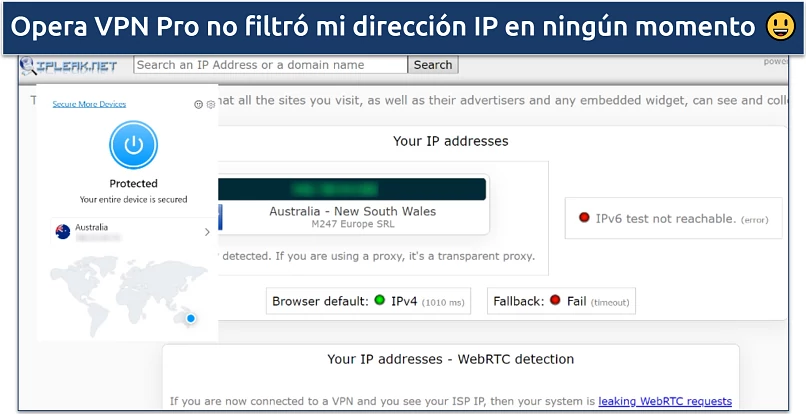
Task: Click the Search button on IPLeak
Action: click(x=433, y=65)
